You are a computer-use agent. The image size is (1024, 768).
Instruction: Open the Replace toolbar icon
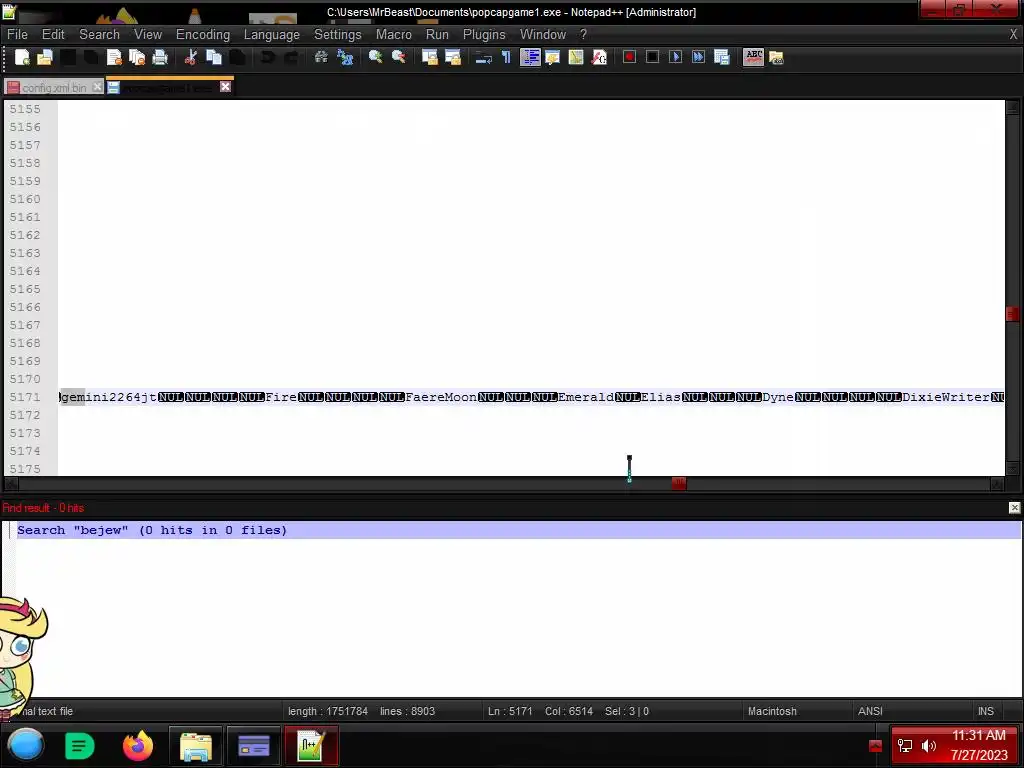(344, 57)
